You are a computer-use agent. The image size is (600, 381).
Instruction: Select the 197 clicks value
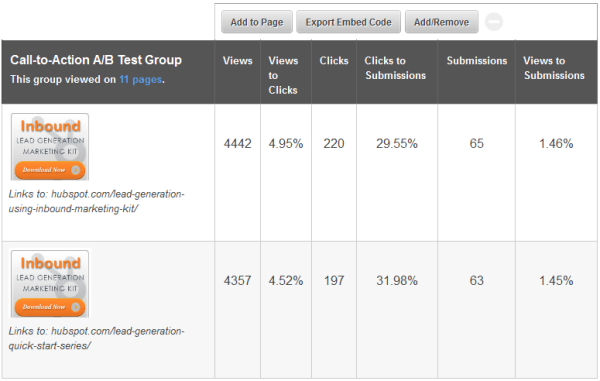(x=334, y=280)
